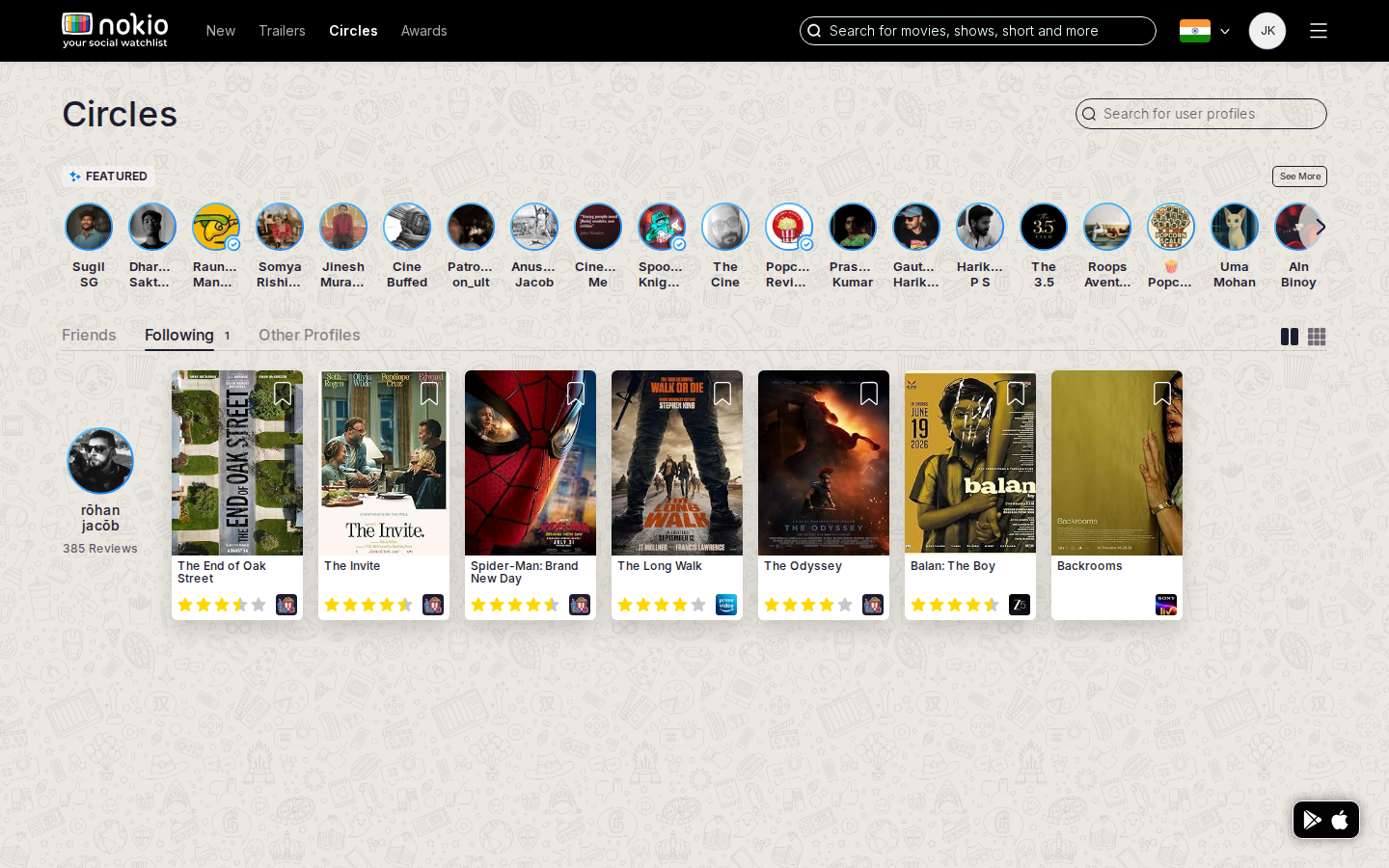The image size is (1389, 868).
Task: Open the Circles menu item
Action: pyautogui.click(x=353, y=31)
